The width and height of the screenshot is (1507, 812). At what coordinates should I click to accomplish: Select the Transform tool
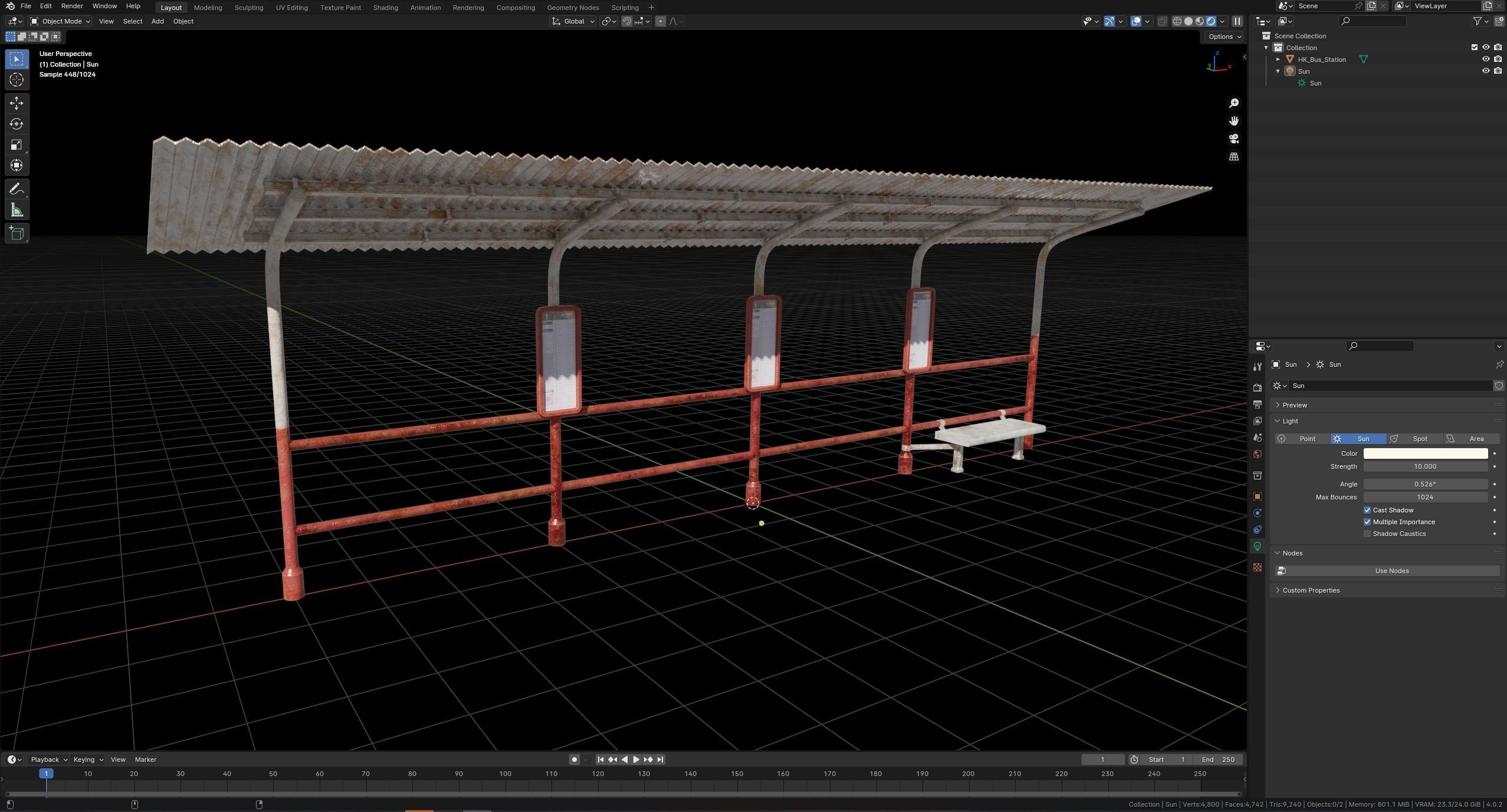coord(17,165)
